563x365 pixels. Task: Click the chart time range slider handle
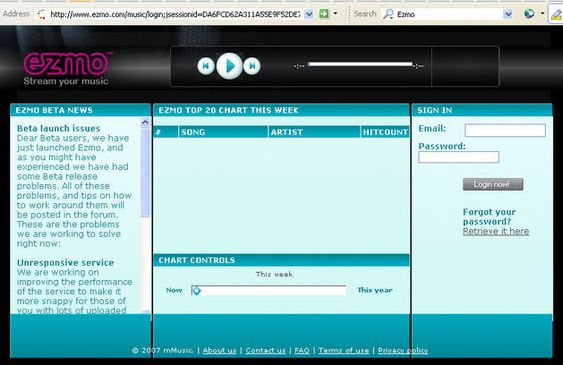tap(196, 290)
